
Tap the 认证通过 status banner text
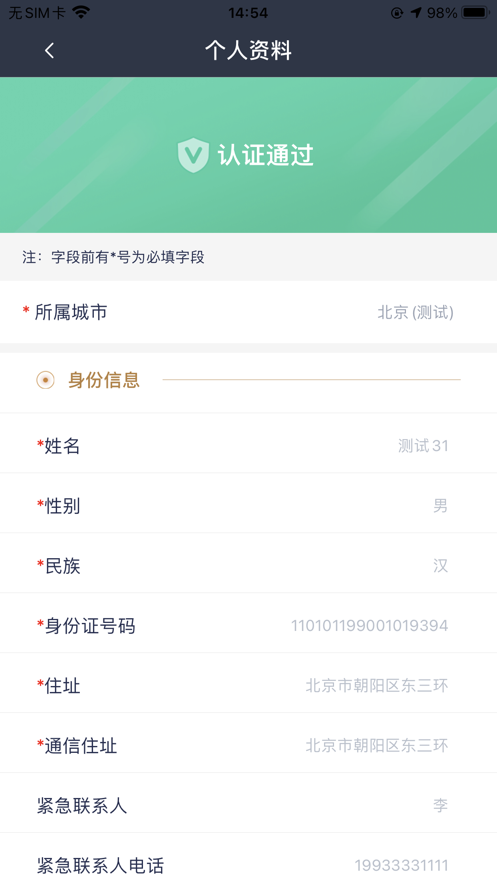coord(266,155)
